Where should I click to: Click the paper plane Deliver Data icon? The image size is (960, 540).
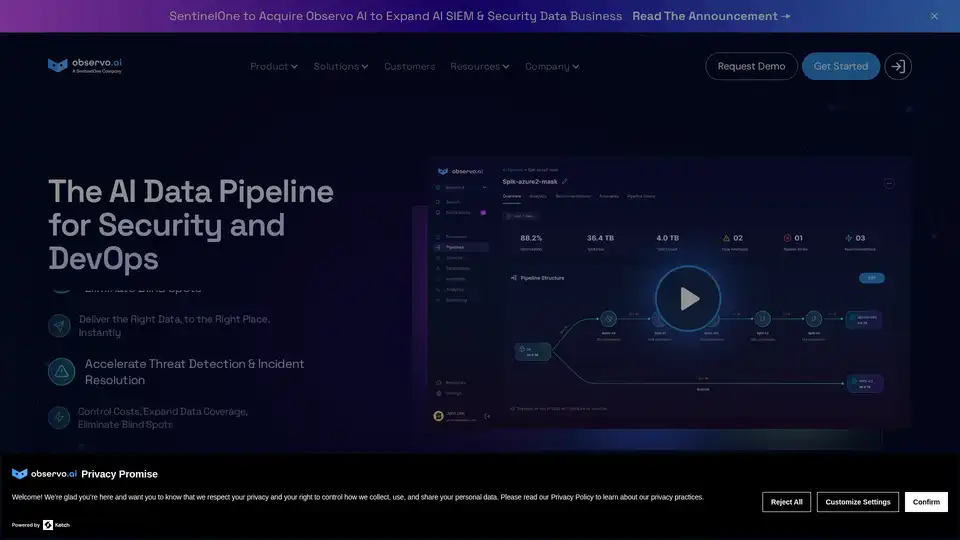[x=61, y=326]
